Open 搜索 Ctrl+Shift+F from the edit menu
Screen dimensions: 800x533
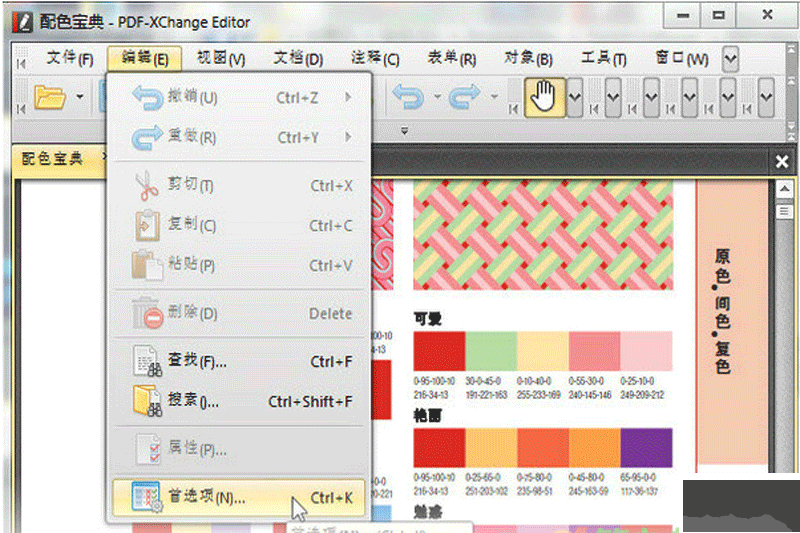click(240, 401)
